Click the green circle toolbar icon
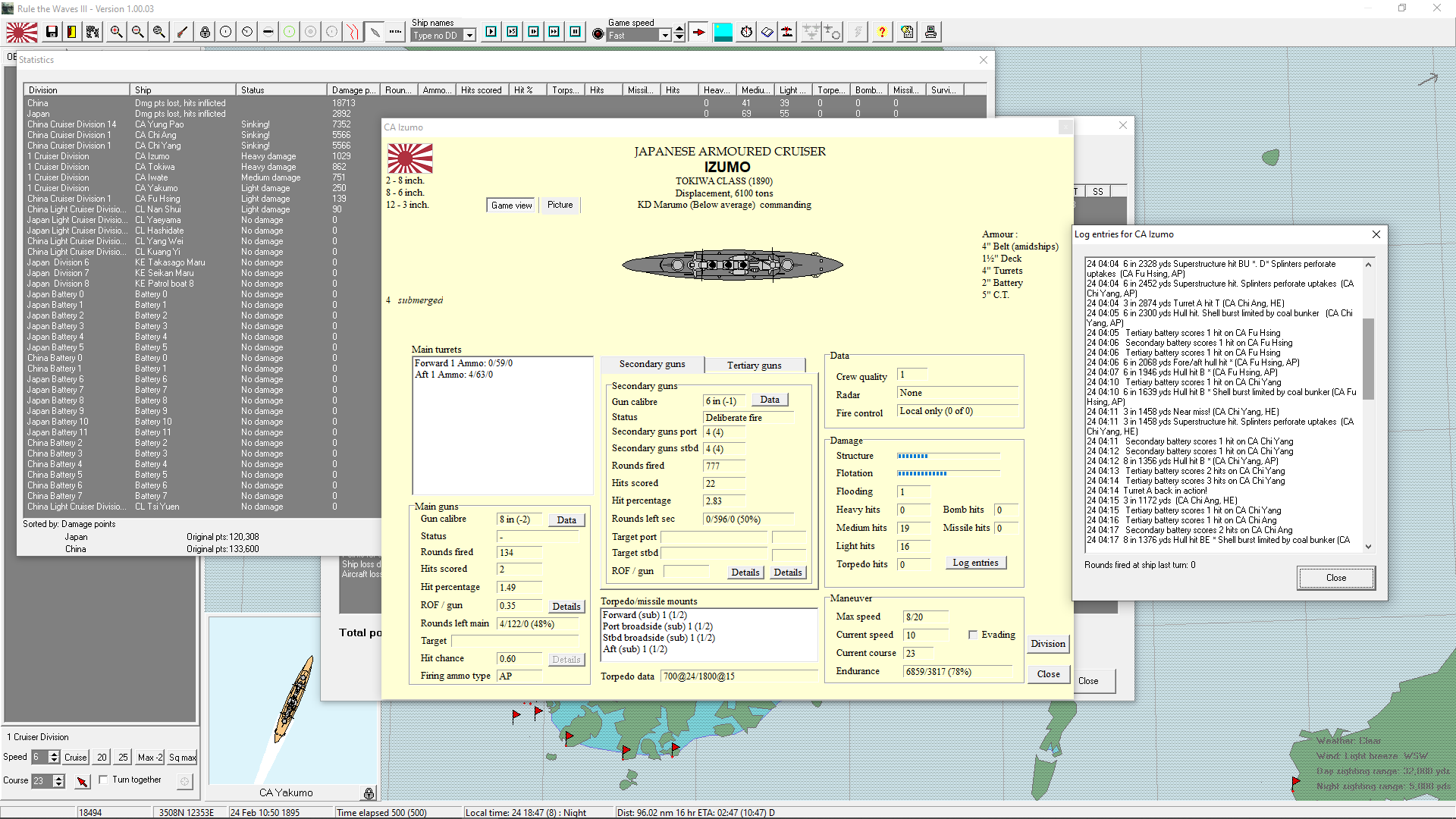This screenshot has height=819, width=1456. point(289,32)
